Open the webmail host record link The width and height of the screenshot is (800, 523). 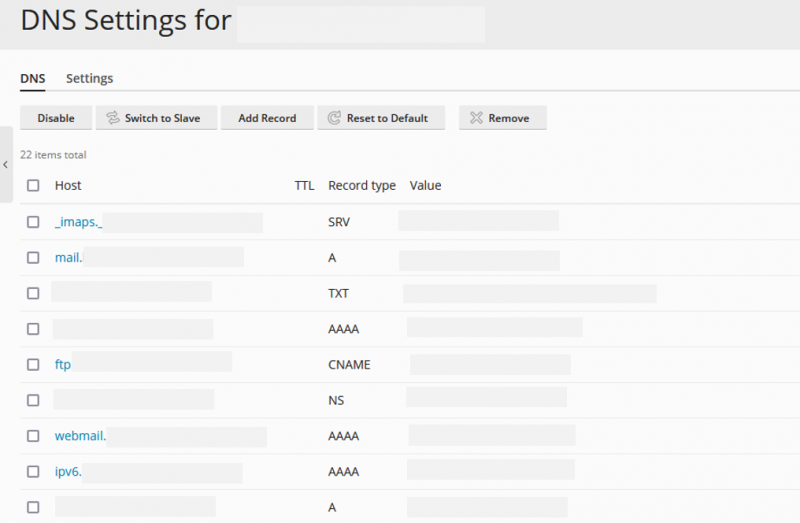pos(80,436)
